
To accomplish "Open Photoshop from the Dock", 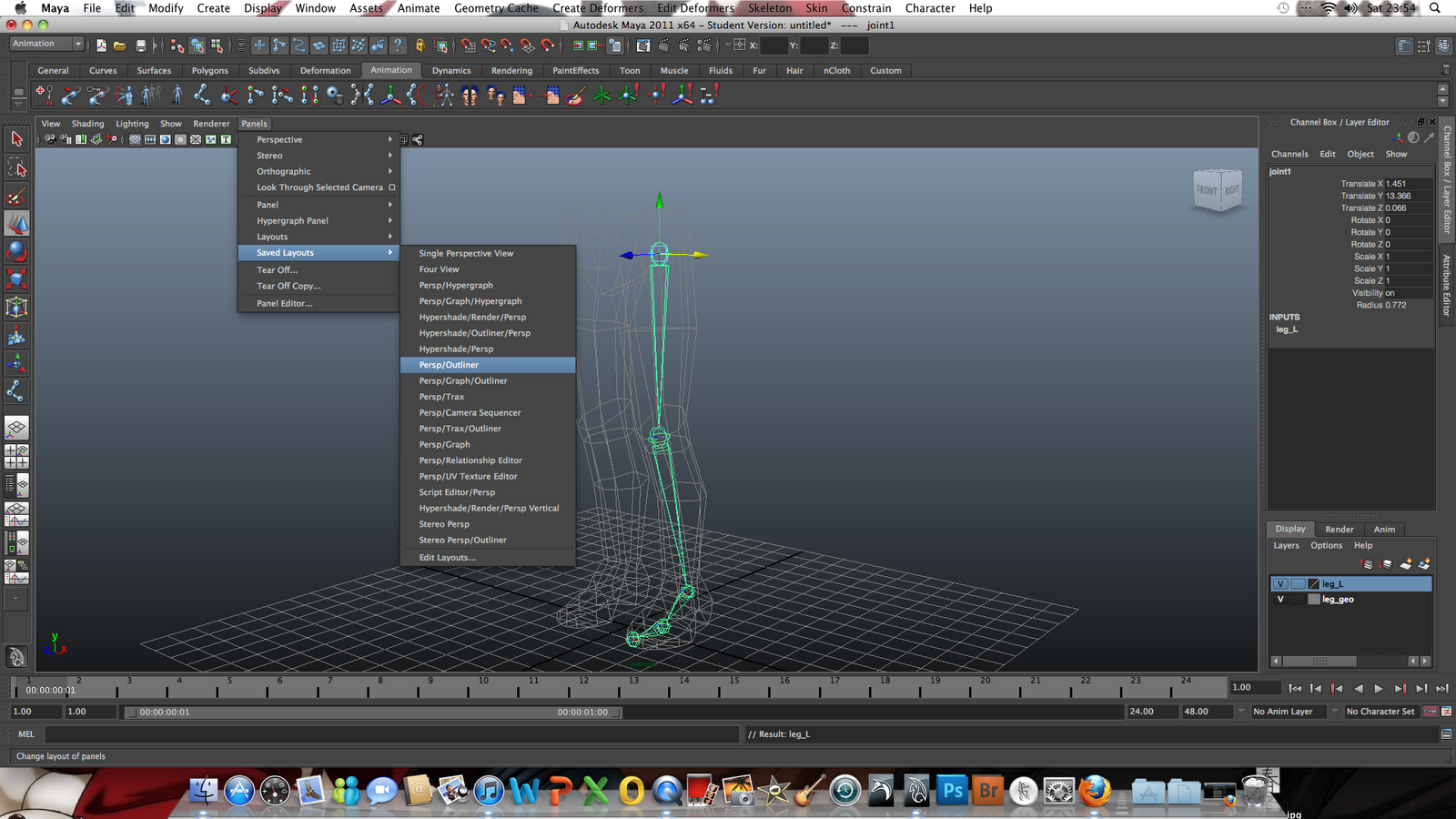I will pos(952,792).
